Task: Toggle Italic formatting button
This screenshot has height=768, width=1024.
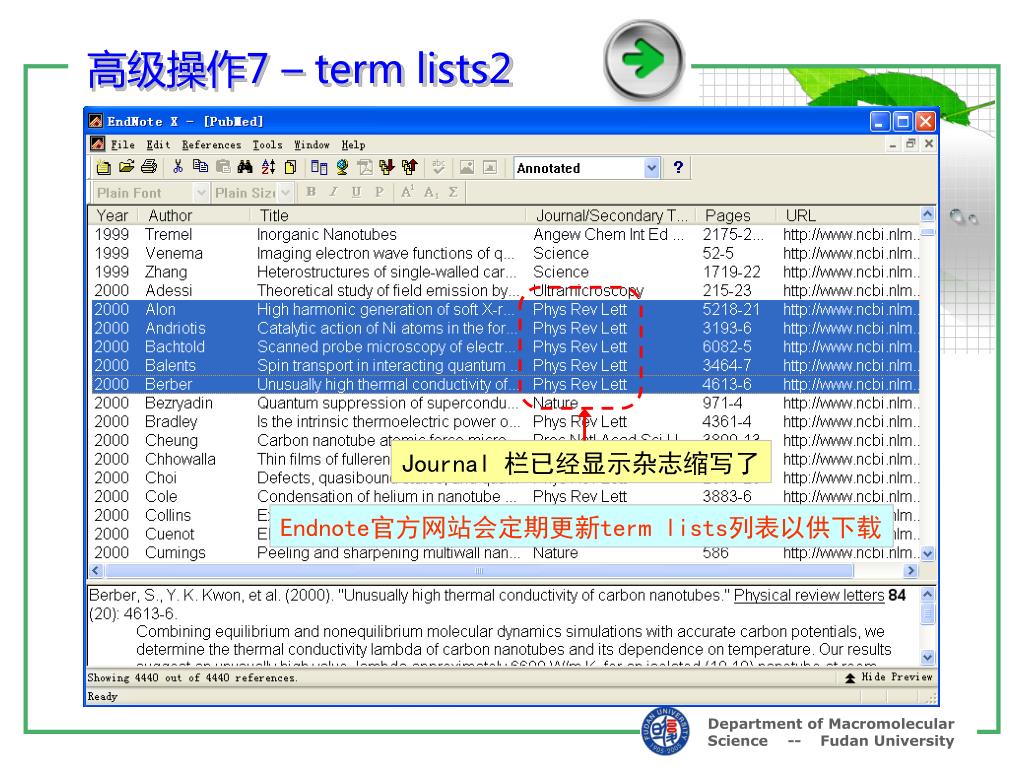Action: click(x=334, y=192)
